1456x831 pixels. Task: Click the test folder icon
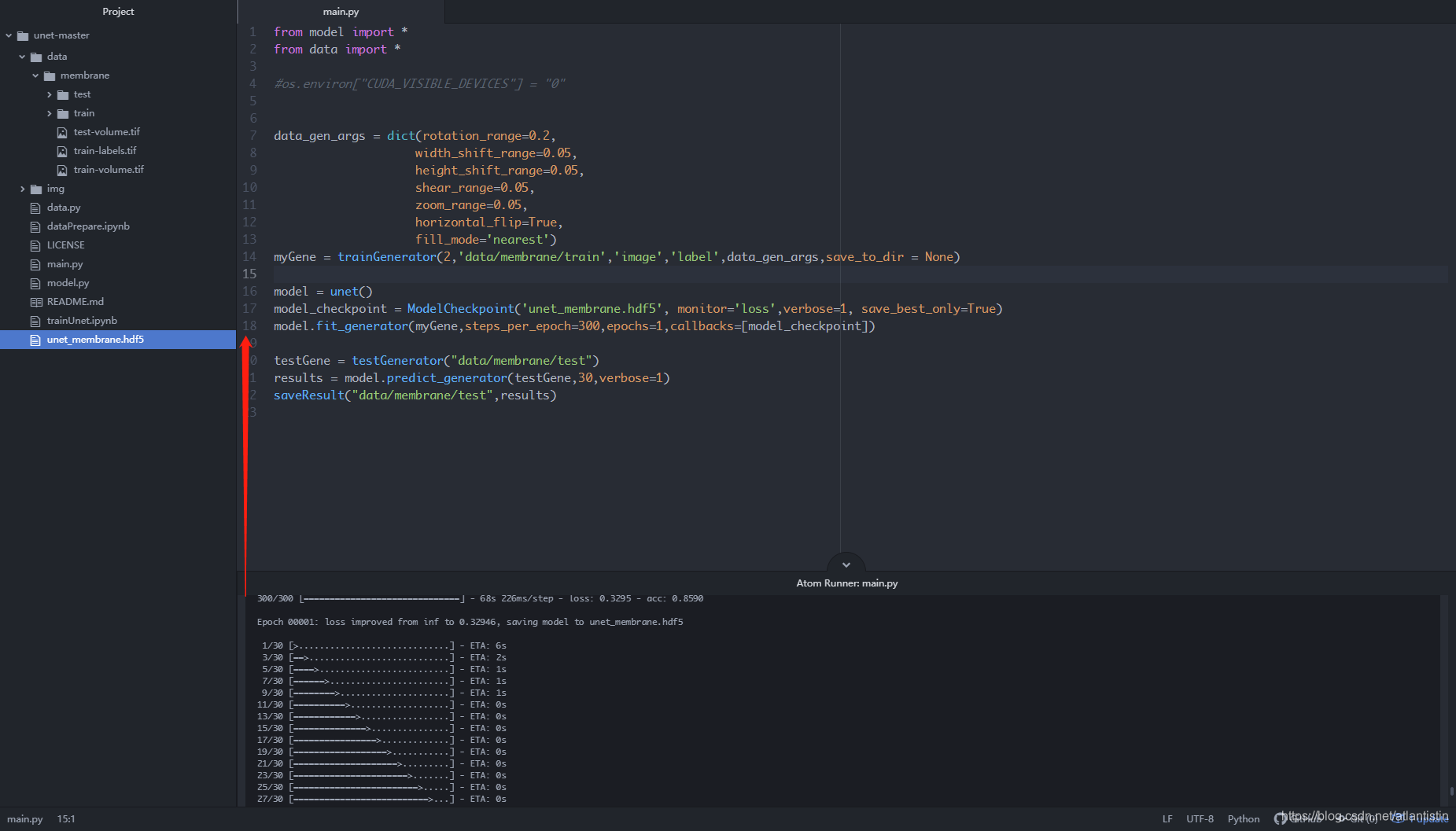coord(63,94)
